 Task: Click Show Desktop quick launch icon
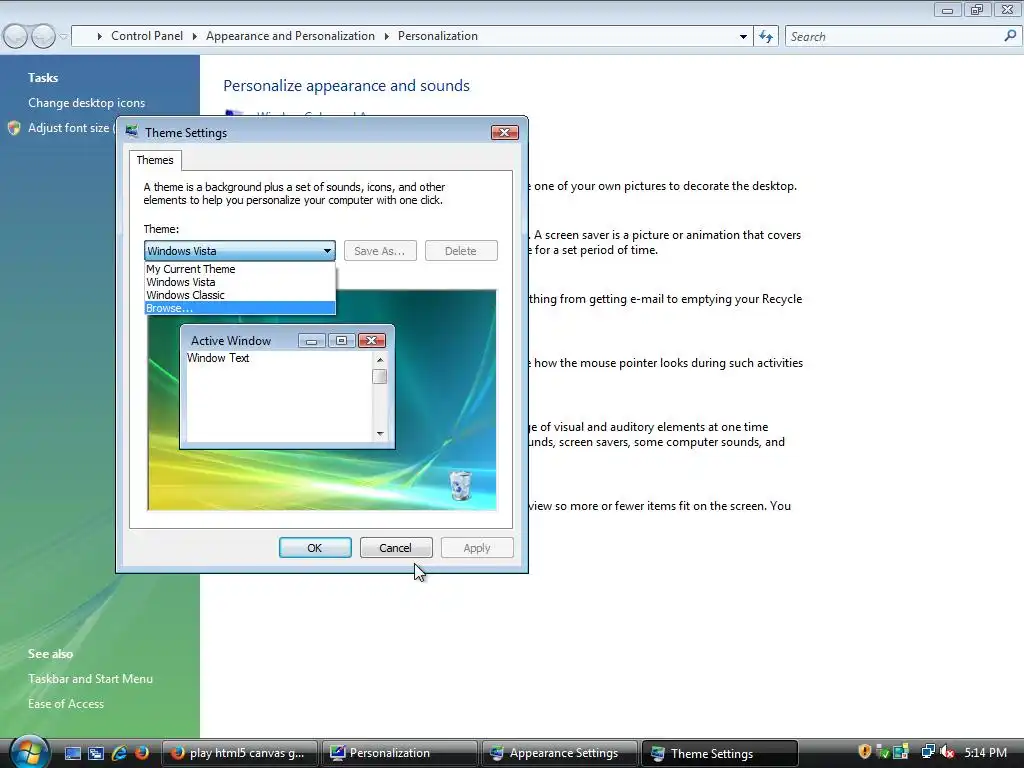pos(72,753)
